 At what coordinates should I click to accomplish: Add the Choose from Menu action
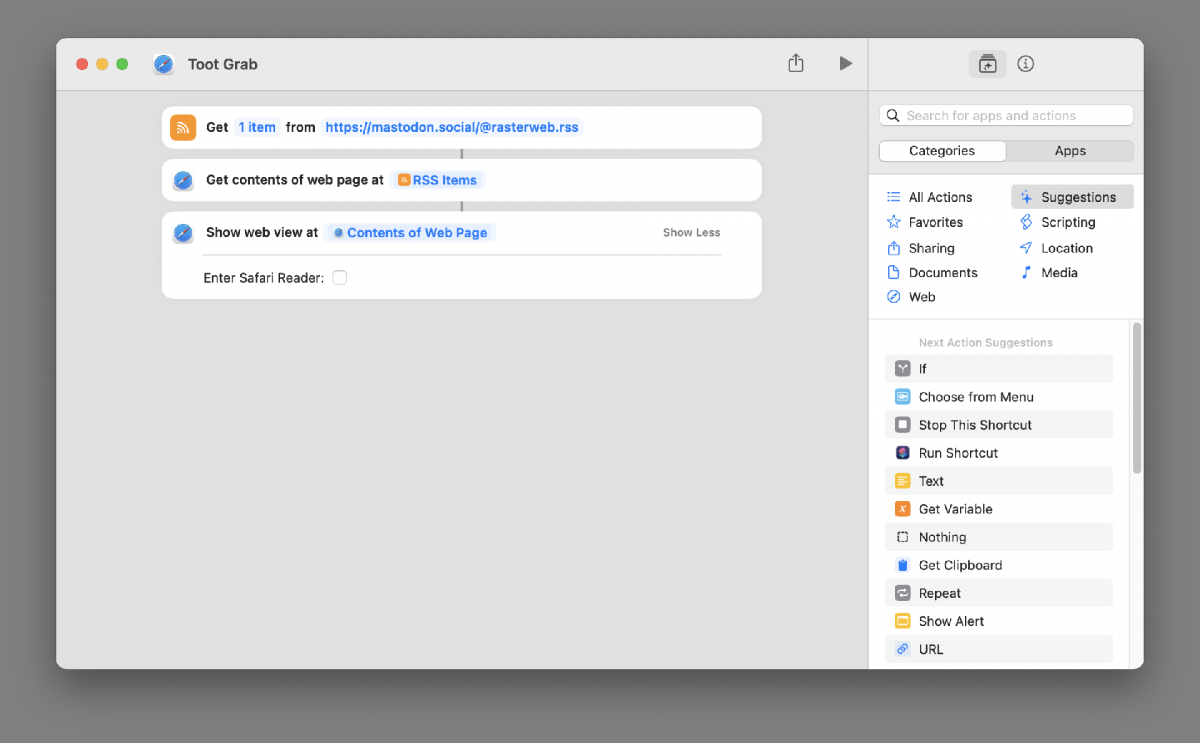pyautogui.click(x=975, y=397)
